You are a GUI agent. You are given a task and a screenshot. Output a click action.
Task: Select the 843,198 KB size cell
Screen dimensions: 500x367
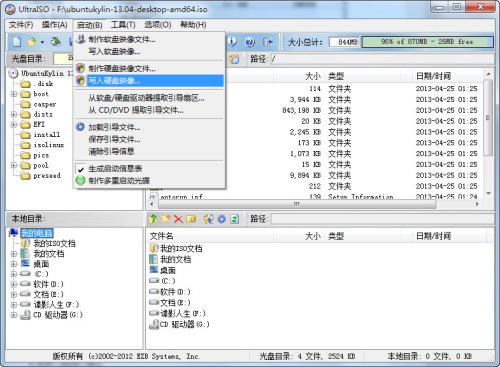click(301, 110)
